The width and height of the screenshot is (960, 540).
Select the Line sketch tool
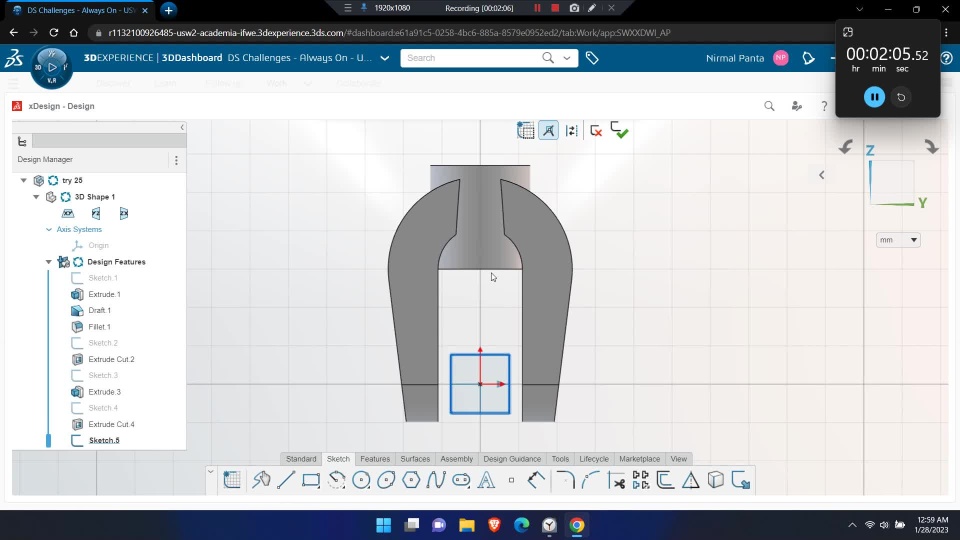[x=286, y=480]
